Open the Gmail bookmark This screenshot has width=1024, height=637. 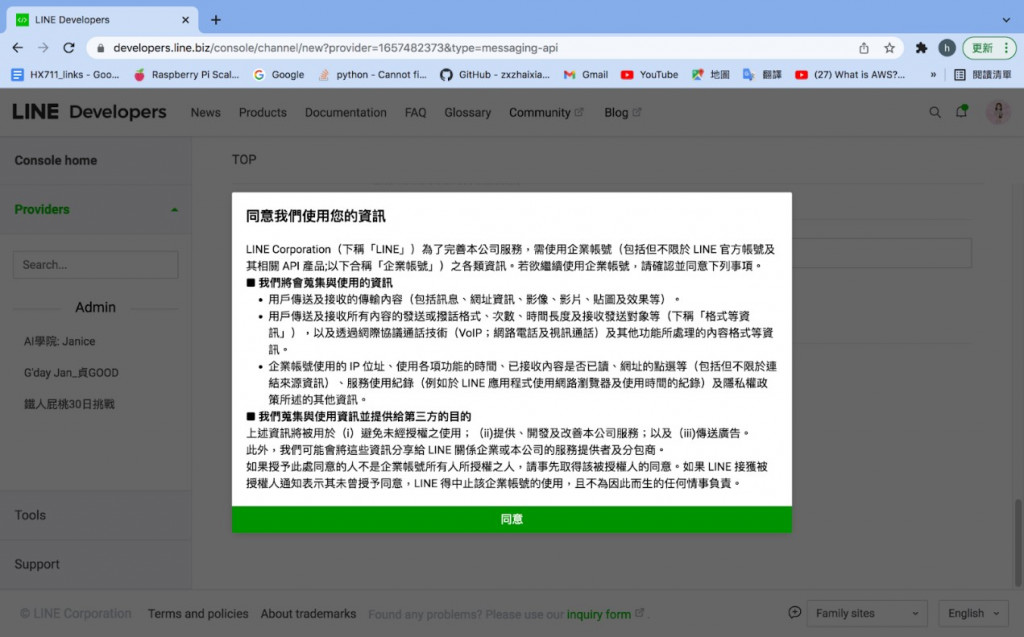point(586,74)
